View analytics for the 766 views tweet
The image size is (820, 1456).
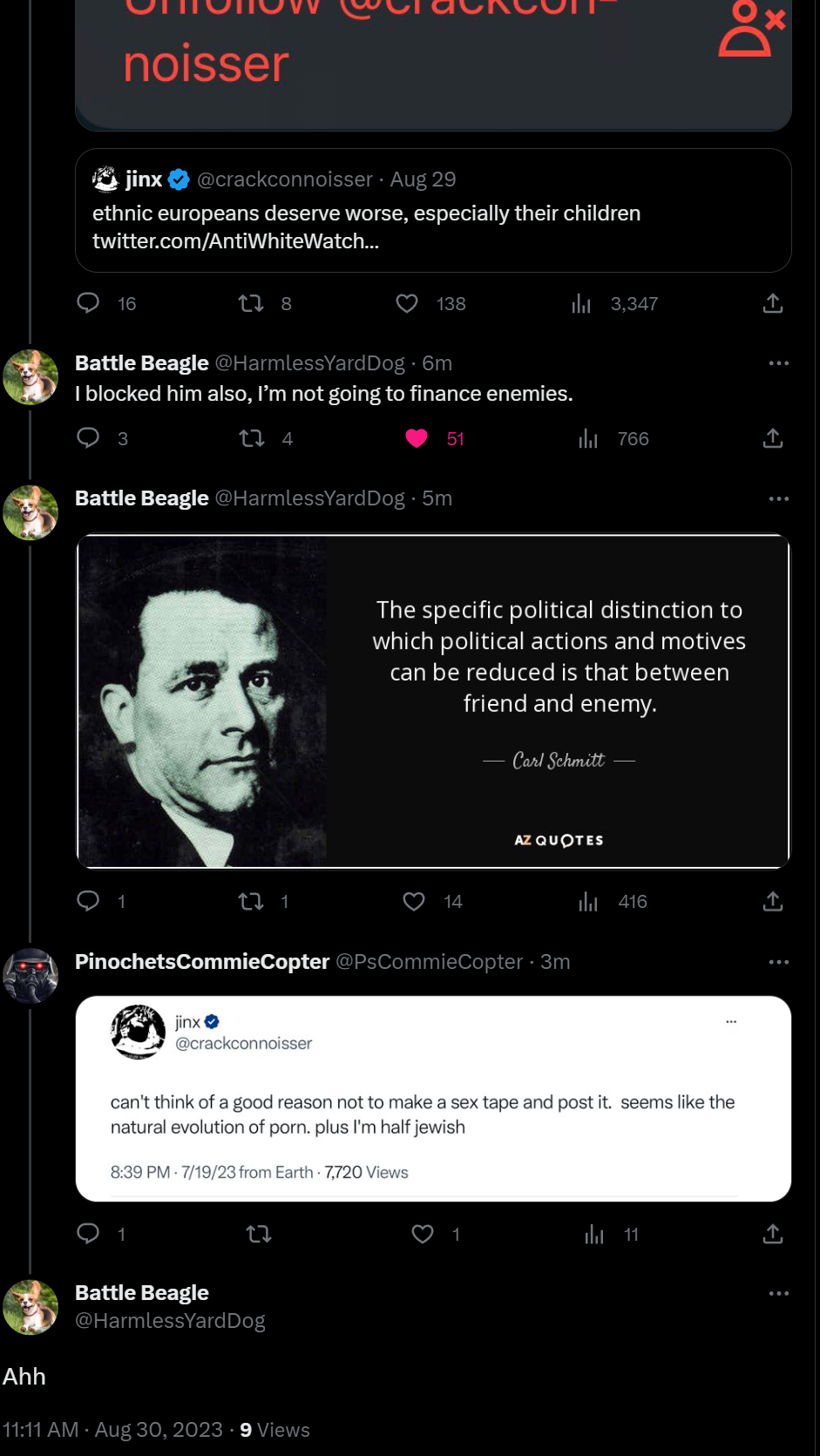589,438
